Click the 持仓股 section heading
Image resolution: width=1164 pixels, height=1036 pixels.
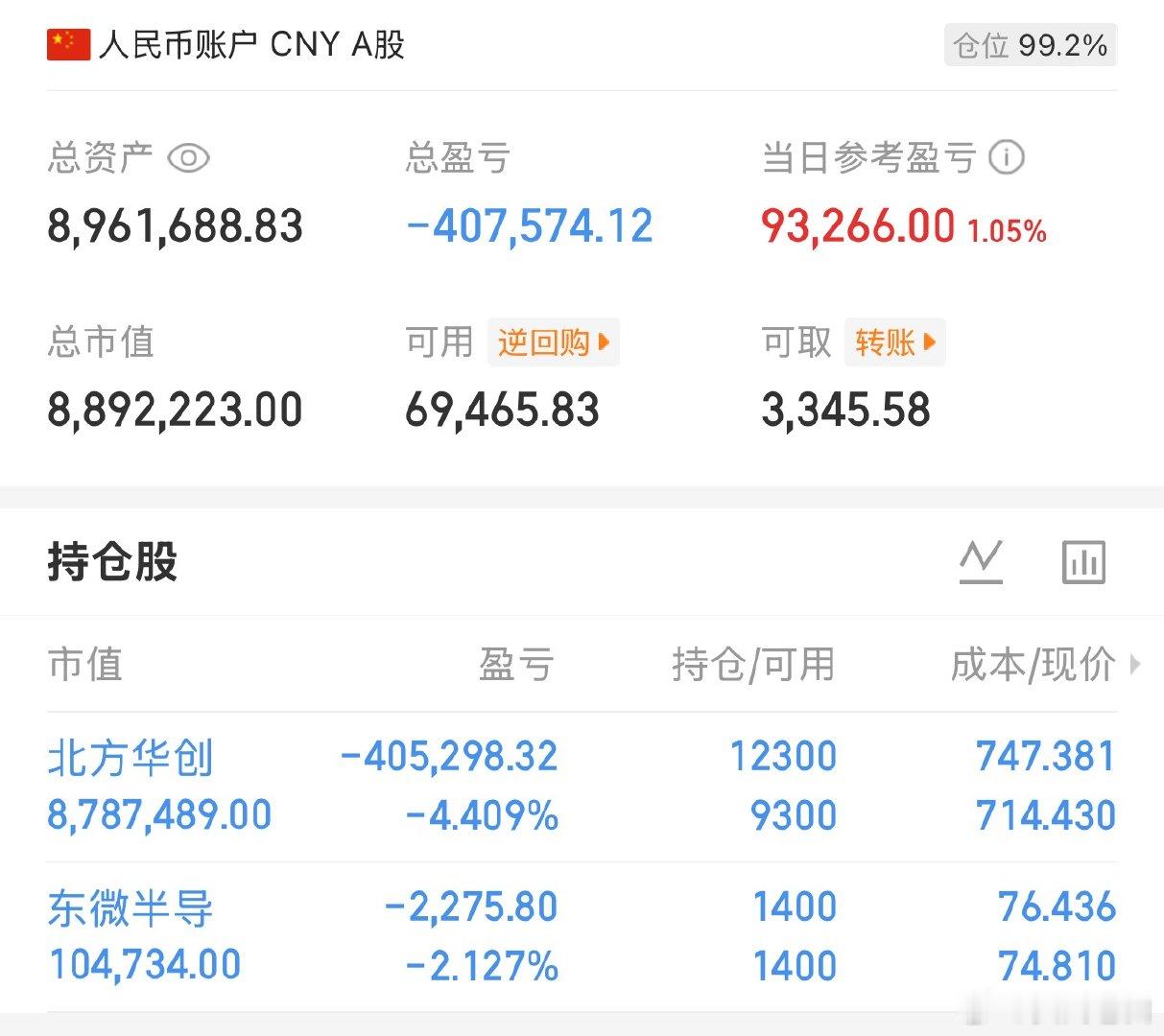(112, 562)
